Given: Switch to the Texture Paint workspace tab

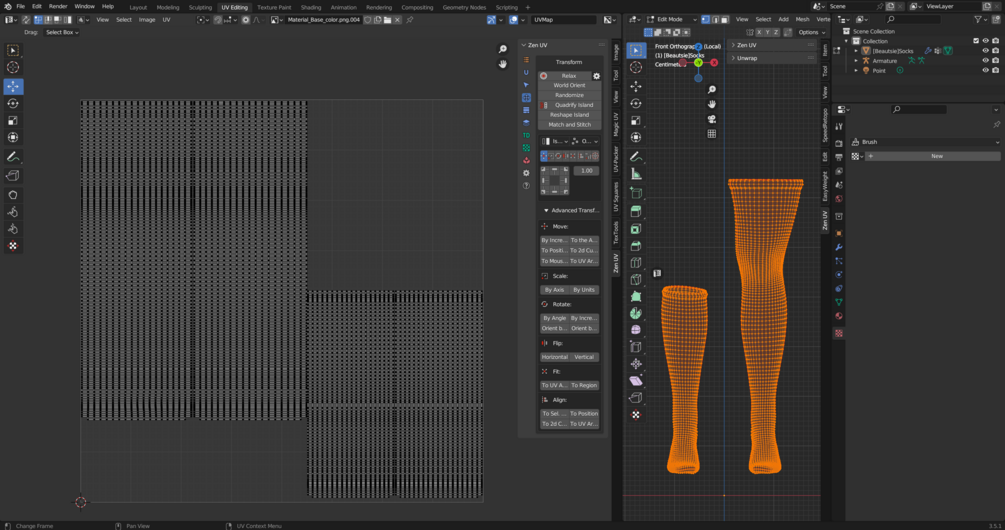Looking at the screenshot, I should [x=274, y=7].
